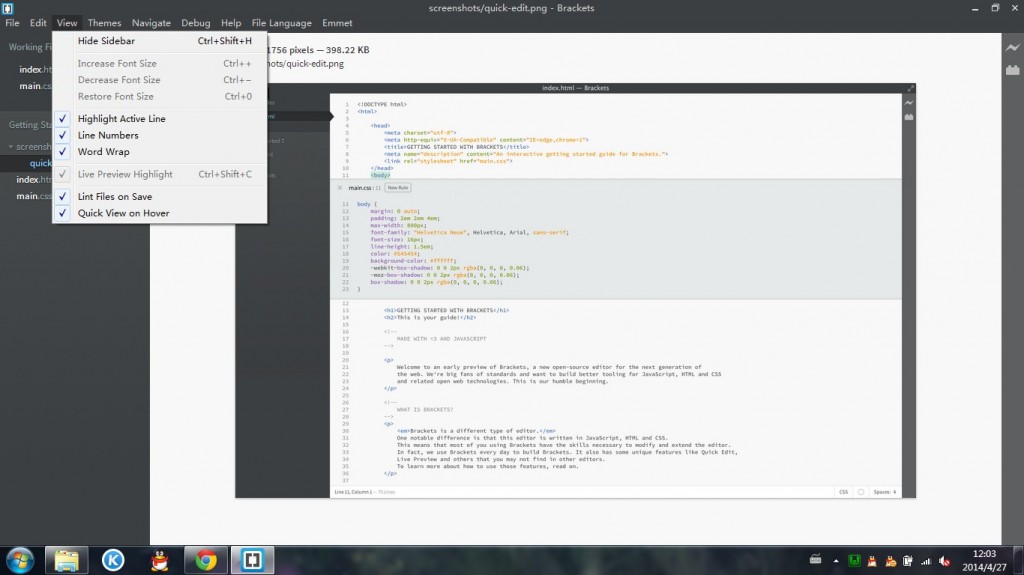This screenshot has width=1024, height=575.
Task: Open Windows Explorer folder in the taskbar
Action: click(x=67, y=561)
